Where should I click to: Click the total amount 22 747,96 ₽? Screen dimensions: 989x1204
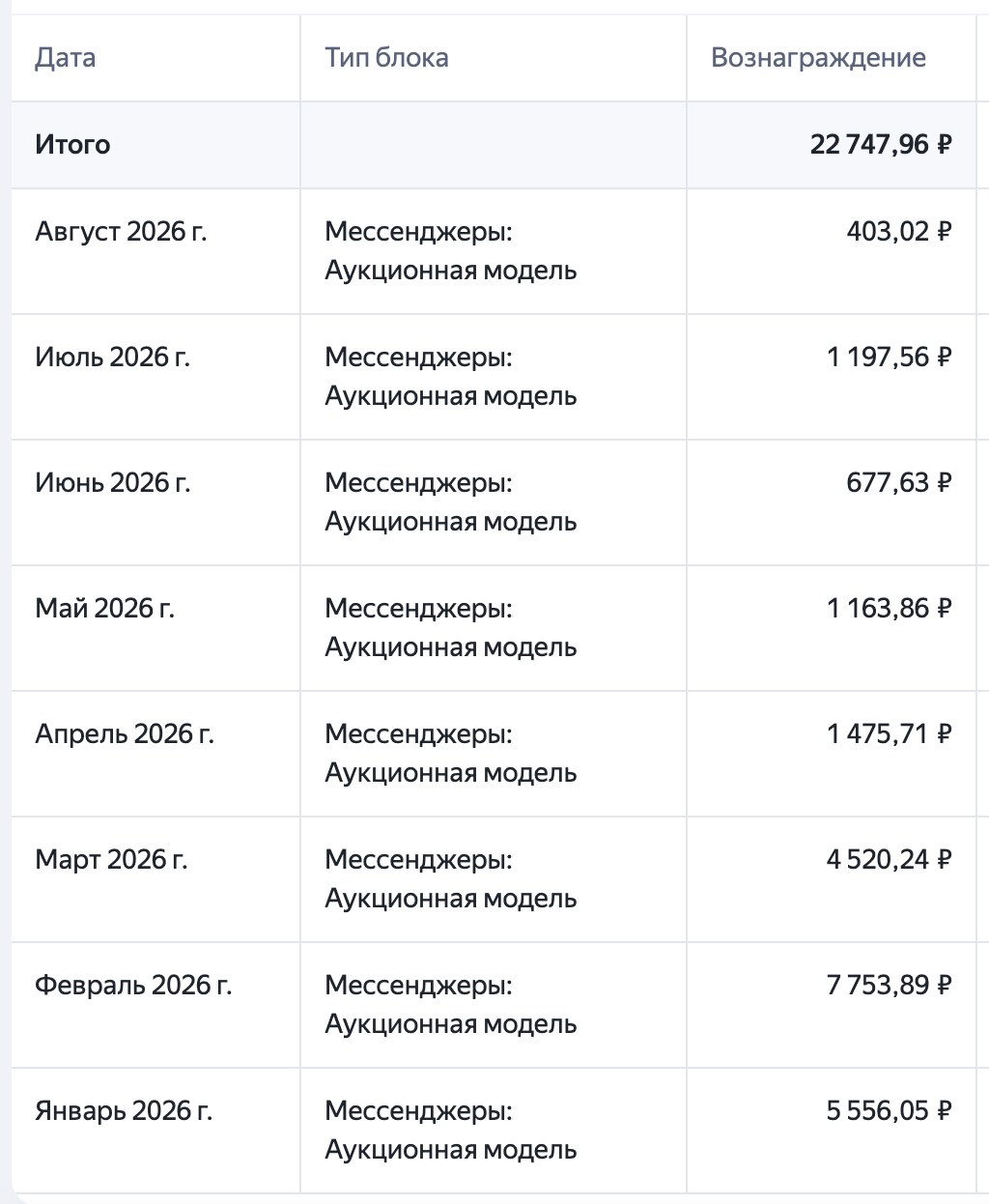pos(881,145)
